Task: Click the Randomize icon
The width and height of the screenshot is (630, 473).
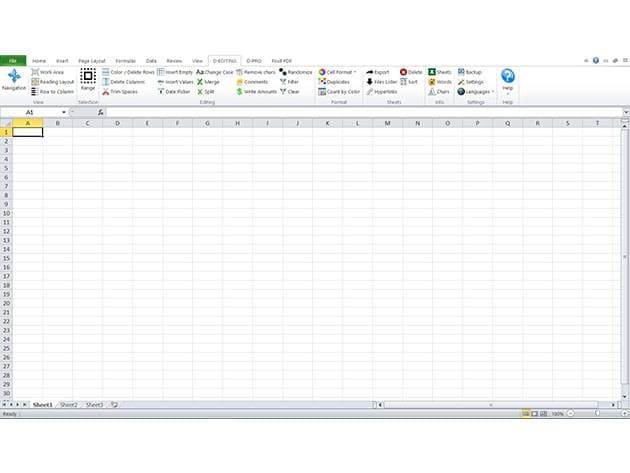Action: [296, 72]
